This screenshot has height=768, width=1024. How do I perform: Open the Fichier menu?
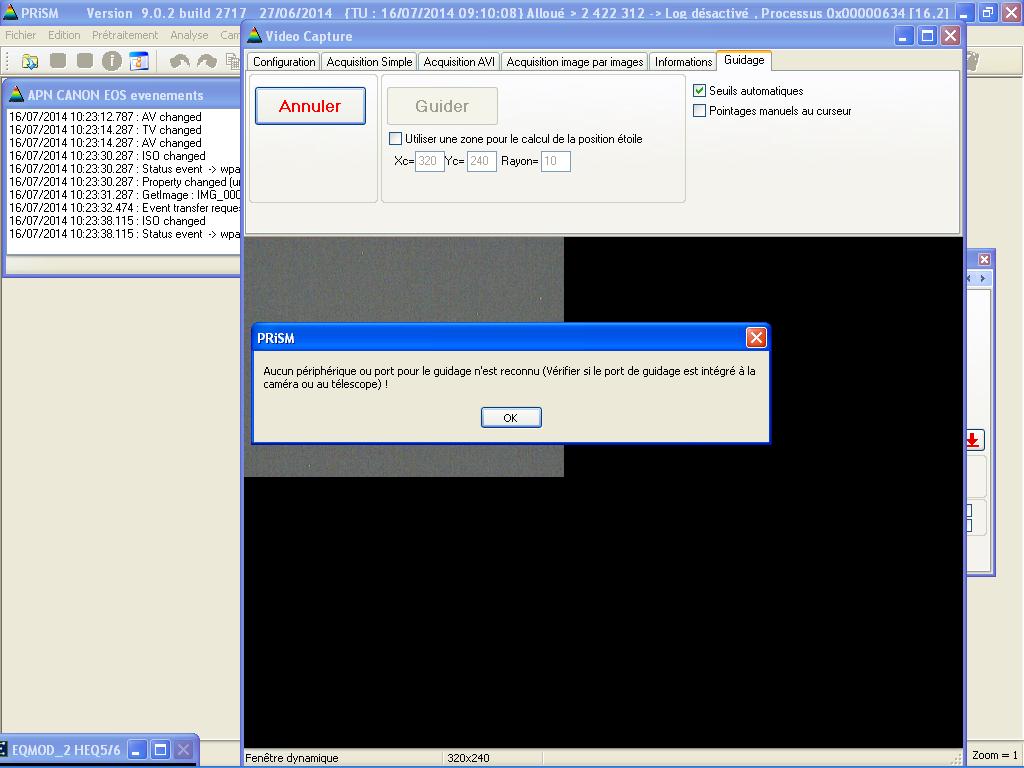[20, 35]
